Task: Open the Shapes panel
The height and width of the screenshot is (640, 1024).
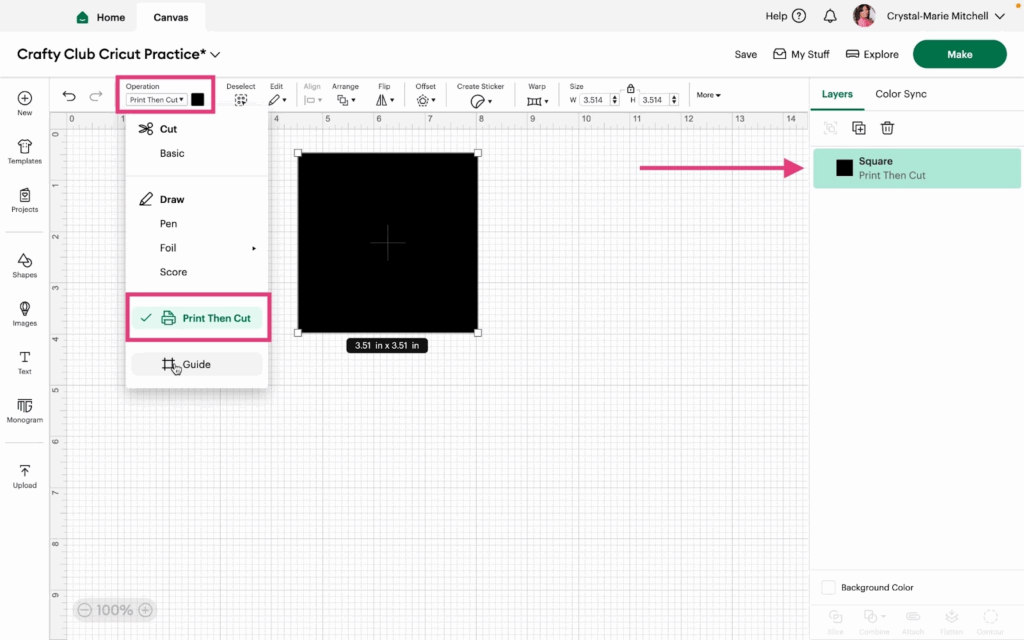Action: pyautogui.click(x=24, y=265)
